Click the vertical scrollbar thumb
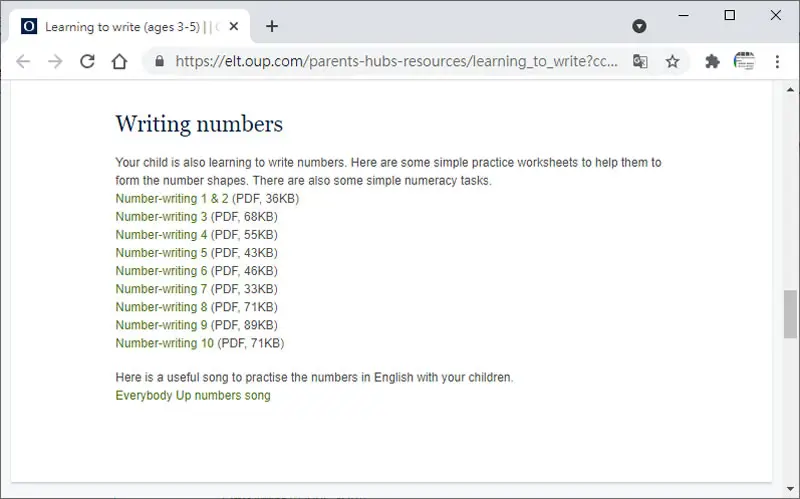Viewport: 800px width, 499px height. (790, 314)
